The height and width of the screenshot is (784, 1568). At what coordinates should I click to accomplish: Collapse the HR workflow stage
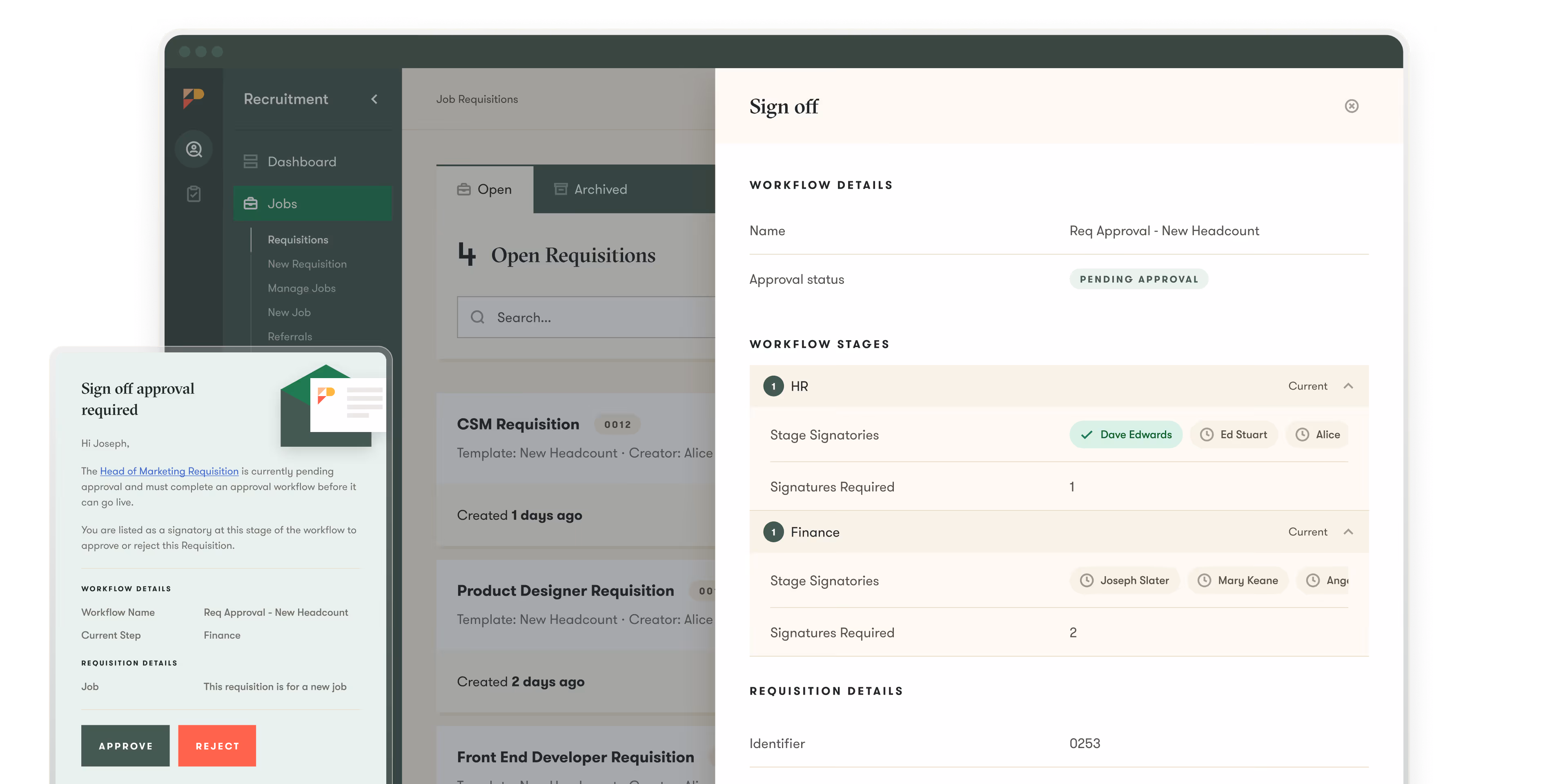(x=1348, y=386)
